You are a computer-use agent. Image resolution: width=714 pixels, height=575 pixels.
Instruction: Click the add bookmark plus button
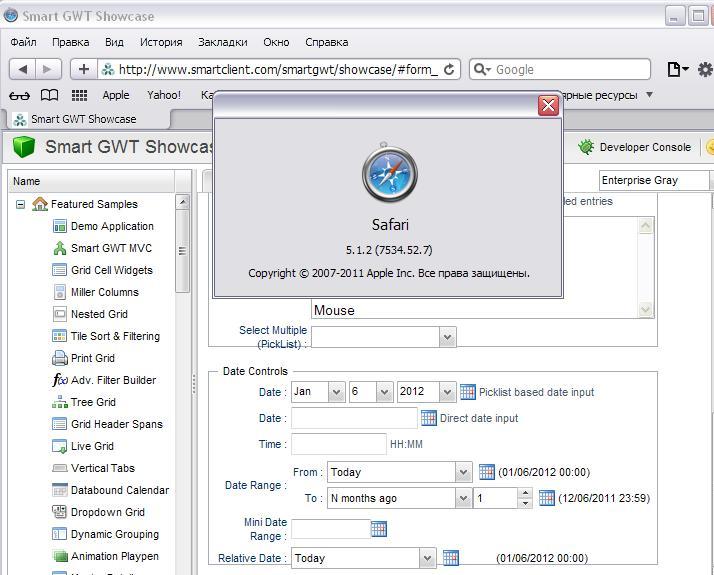pos(83,69)
